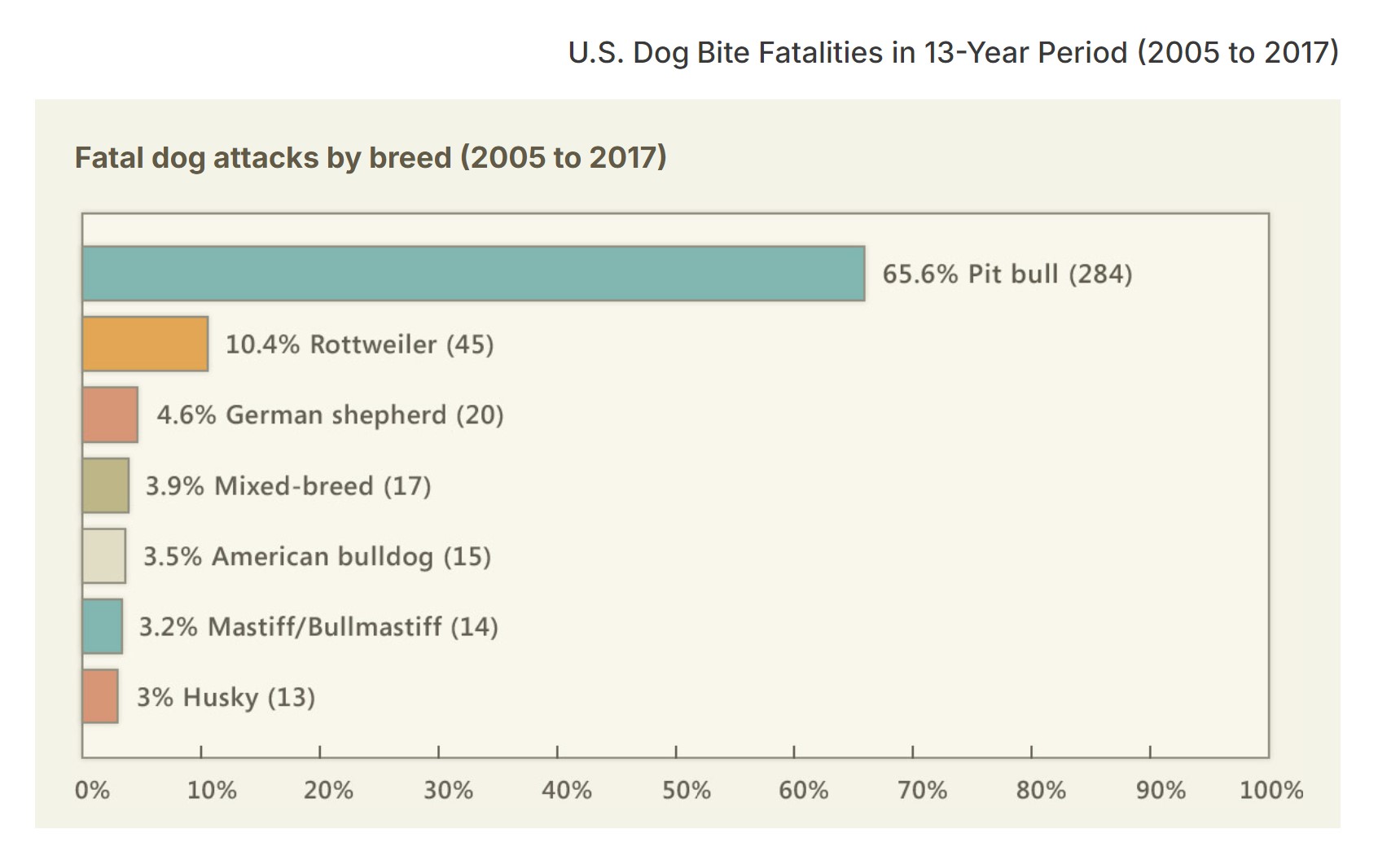Select the German shepherd bar
This screenshot has width=1400, height=860.
[110, 415]
